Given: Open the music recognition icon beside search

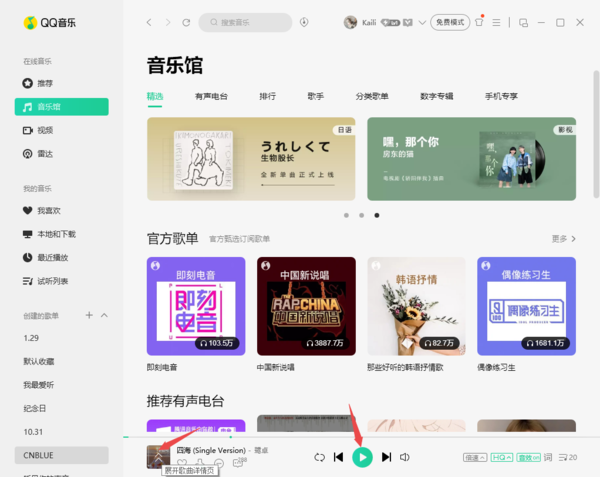Looking at the screenshot, I should pos(304,22).
